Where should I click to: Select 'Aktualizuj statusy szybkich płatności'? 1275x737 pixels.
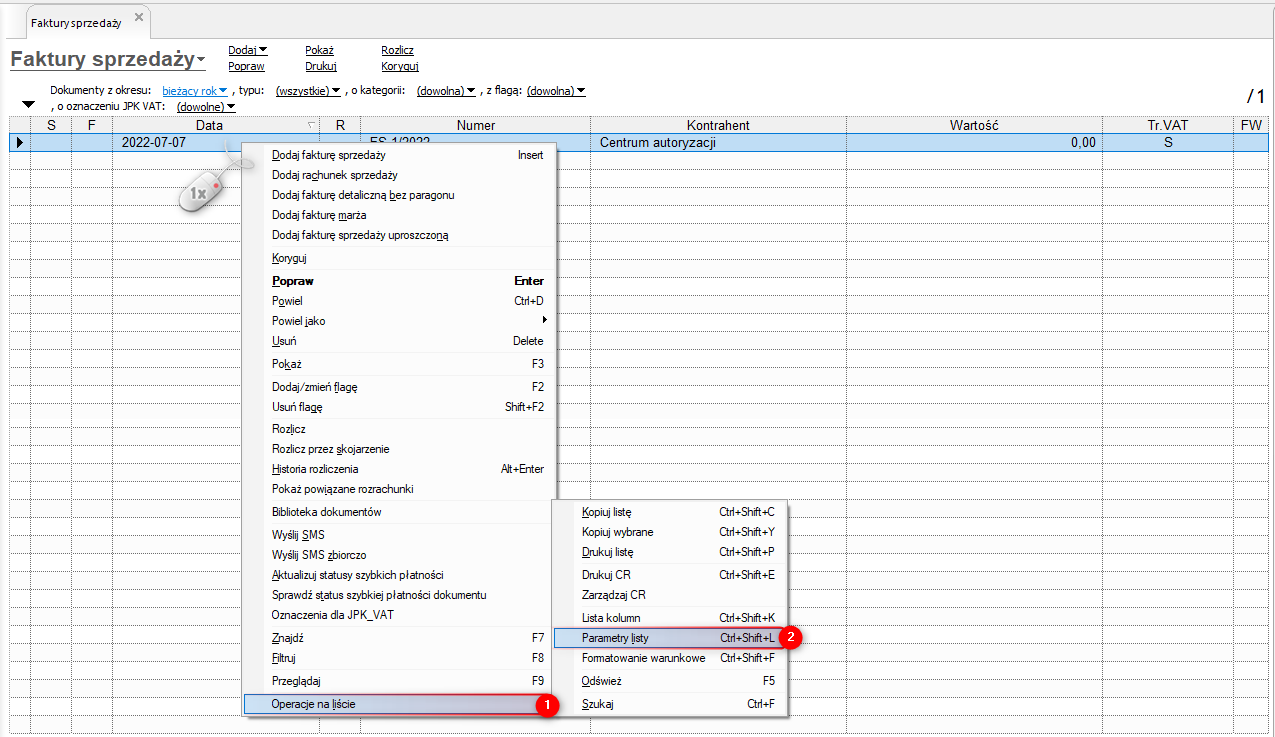pyautogui.click(x=399, y=575)
